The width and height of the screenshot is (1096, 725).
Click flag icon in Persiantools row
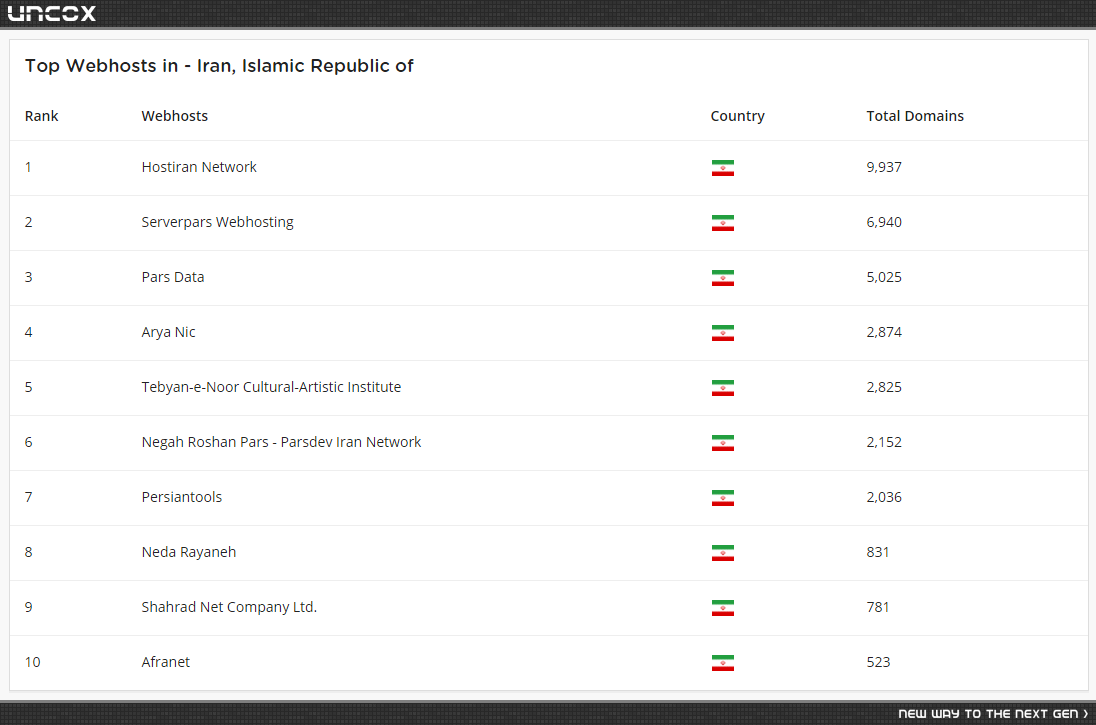pos(723,498)
